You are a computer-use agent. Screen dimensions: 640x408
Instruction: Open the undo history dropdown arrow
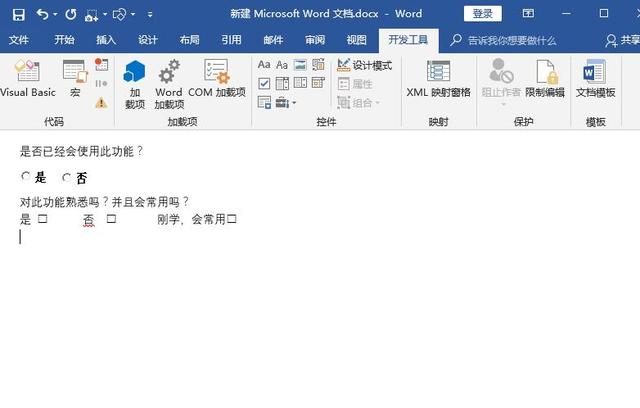[55, 15]
